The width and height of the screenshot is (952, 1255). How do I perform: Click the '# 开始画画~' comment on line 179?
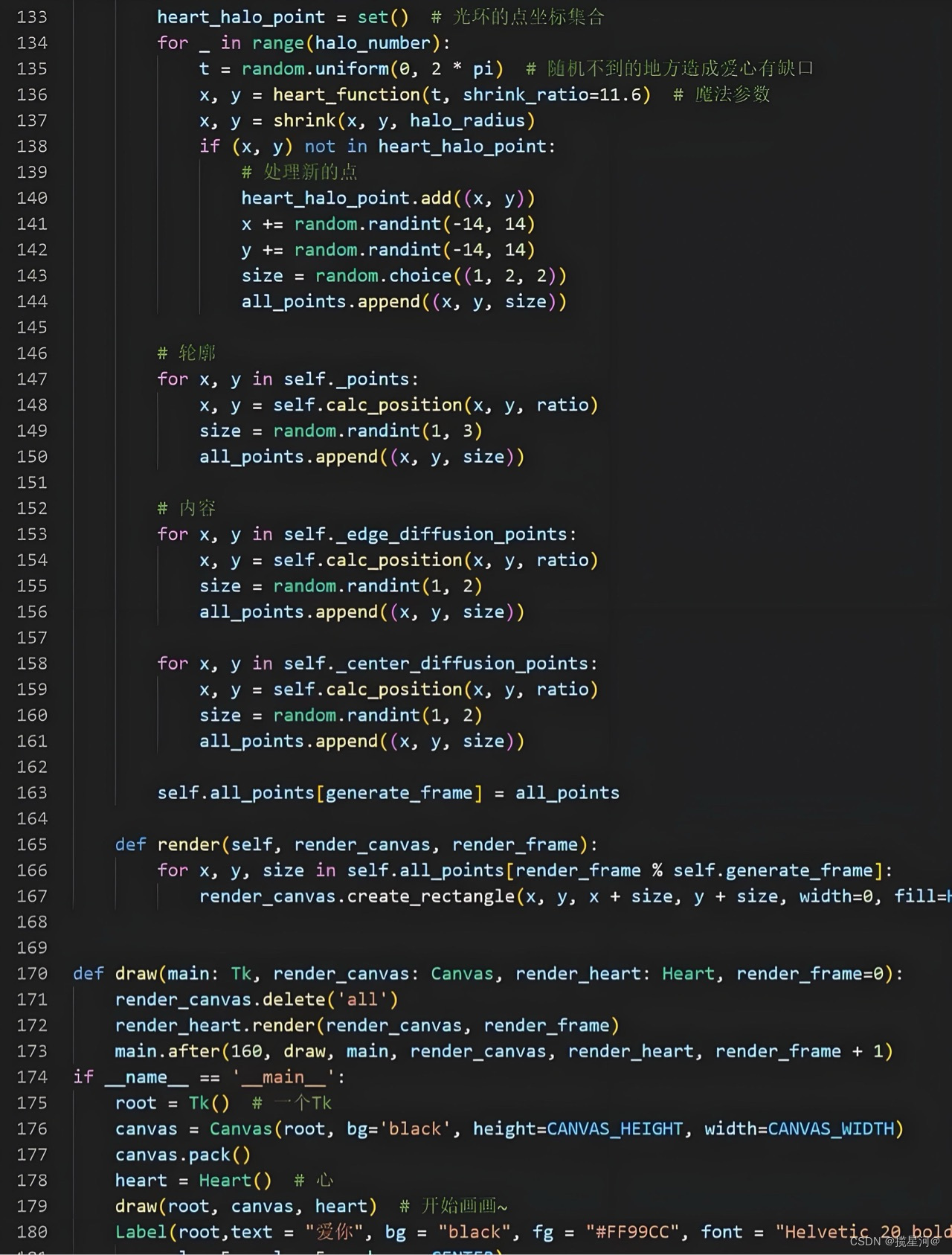453,1206
